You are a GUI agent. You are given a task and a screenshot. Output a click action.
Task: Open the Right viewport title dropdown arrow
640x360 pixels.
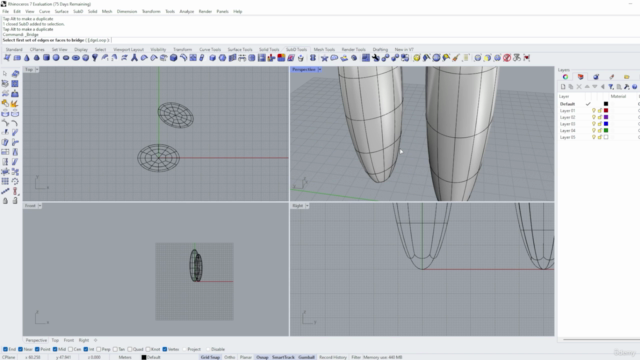pyautogui.click(x=307, y=206)
